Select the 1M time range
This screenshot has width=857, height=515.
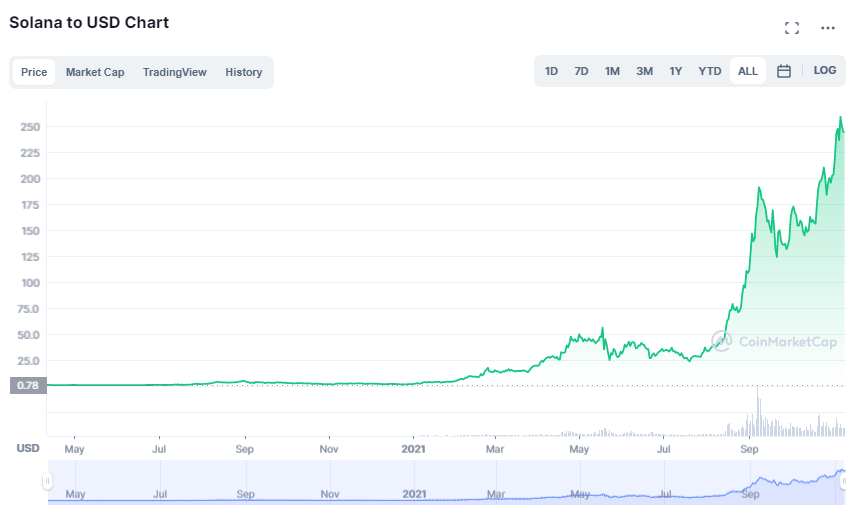[x=612, y=71]
